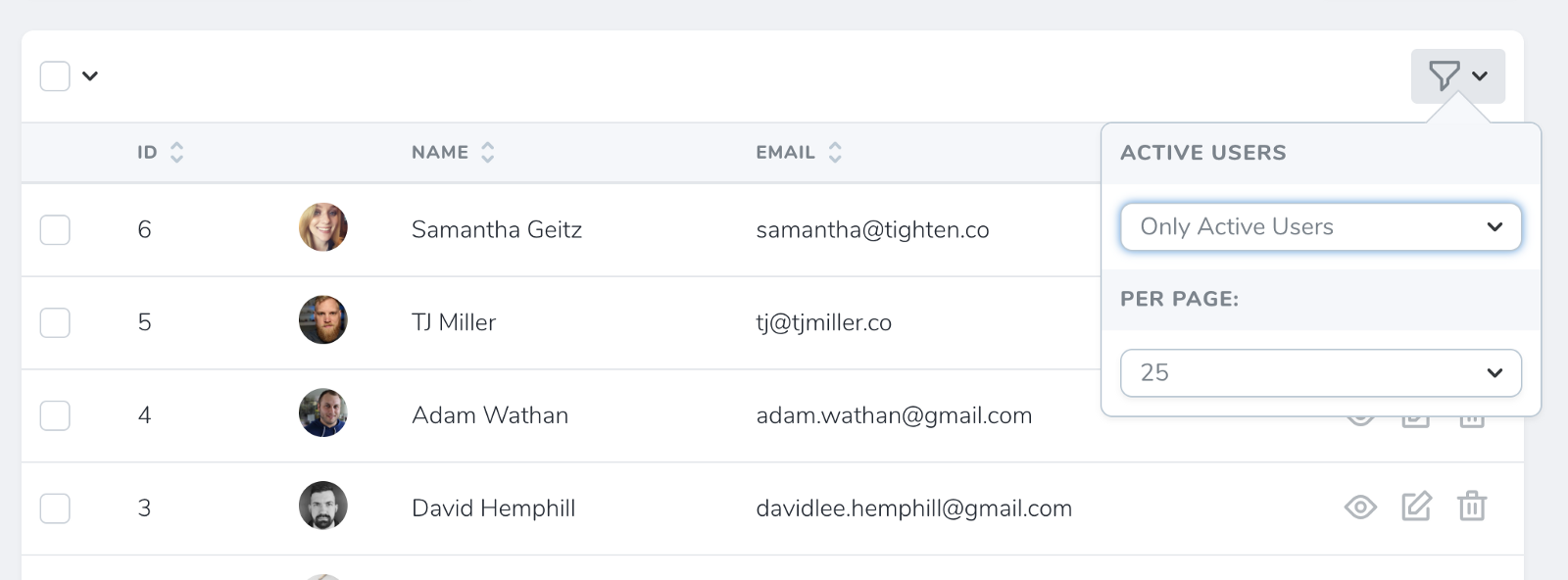Expand the select-all options chevron
Screen dimensions: 1568x580
pos(90,76)
